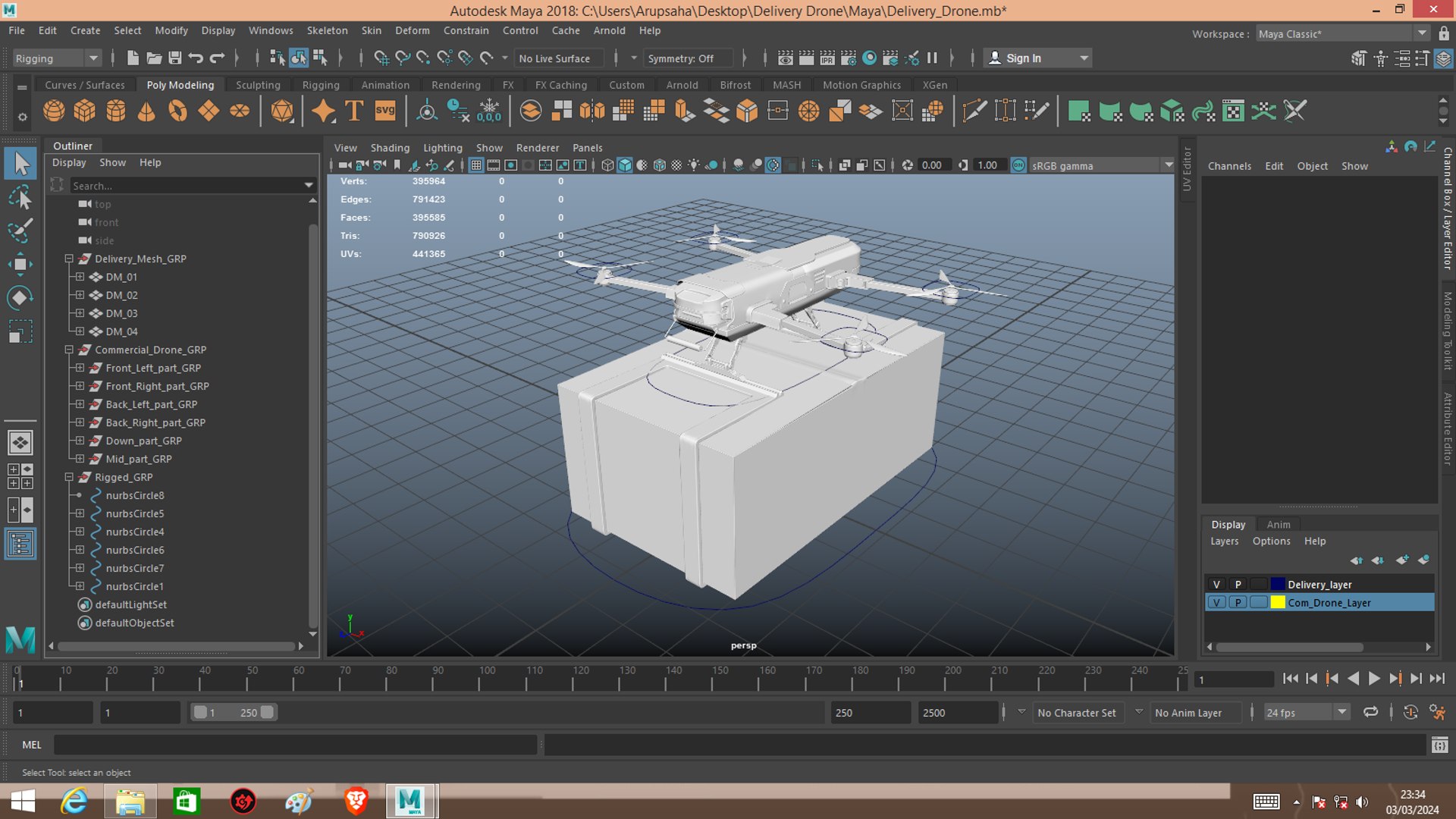Open the viewport Shading menu

pyautogui.click(x=390, y=148)
